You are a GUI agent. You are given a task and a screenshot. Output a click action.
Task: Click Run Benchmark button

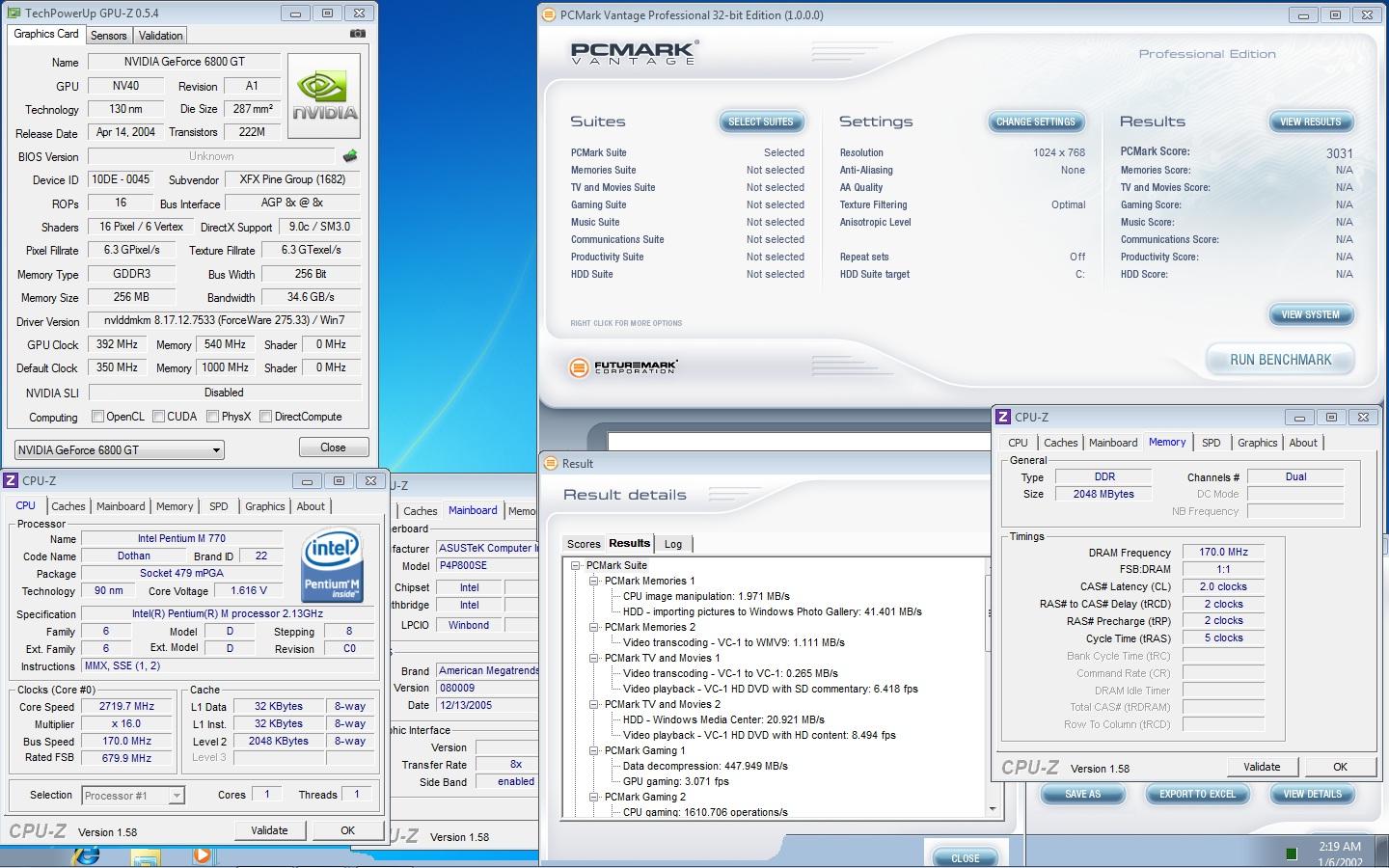(x=1280, y=360)
